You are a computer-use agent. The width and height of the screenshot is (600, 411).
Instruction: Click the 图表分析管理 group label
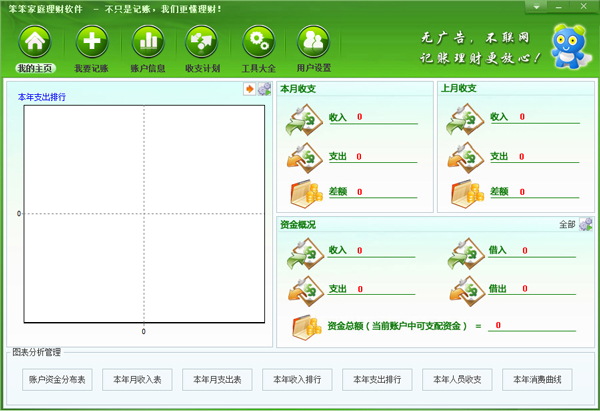coord(36,352)
